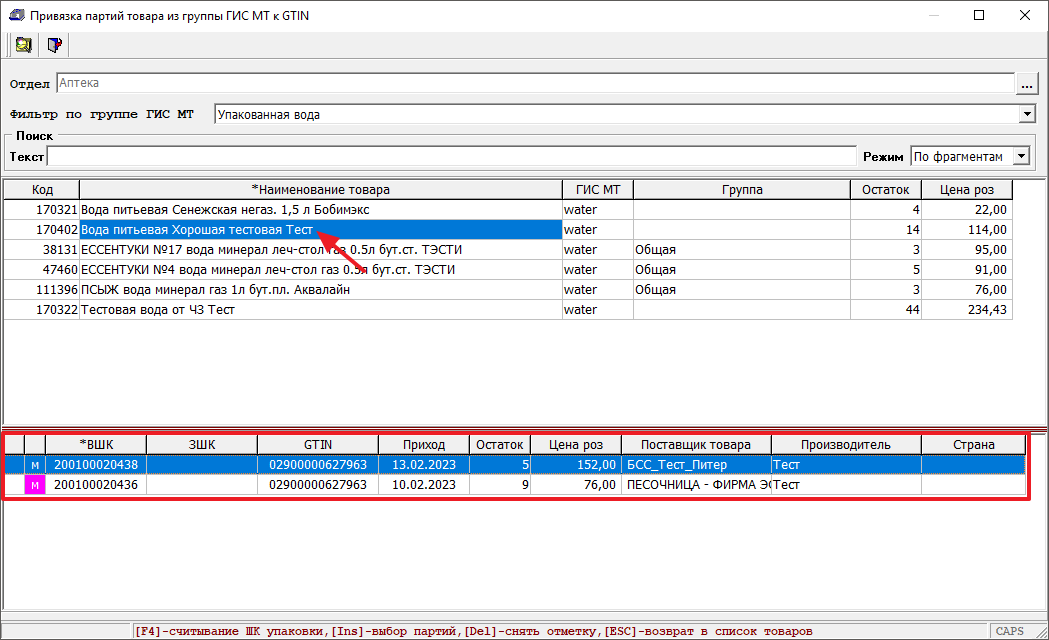Click into the Текст search field
This screenshot has width=1049, height=640.
click(x=452, y=157)
